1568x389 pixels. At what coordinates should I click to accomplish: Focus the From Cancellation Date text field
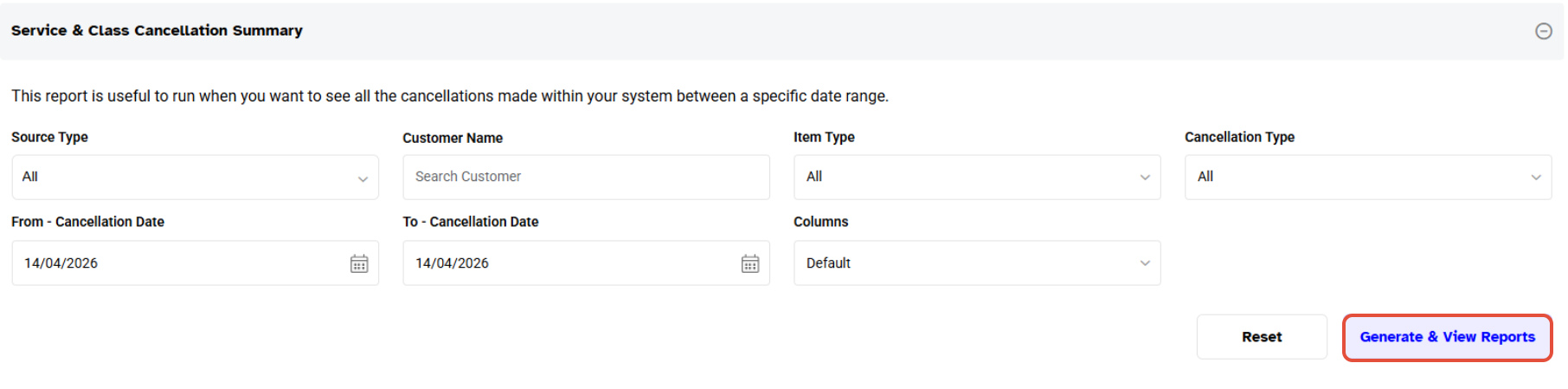173,263
